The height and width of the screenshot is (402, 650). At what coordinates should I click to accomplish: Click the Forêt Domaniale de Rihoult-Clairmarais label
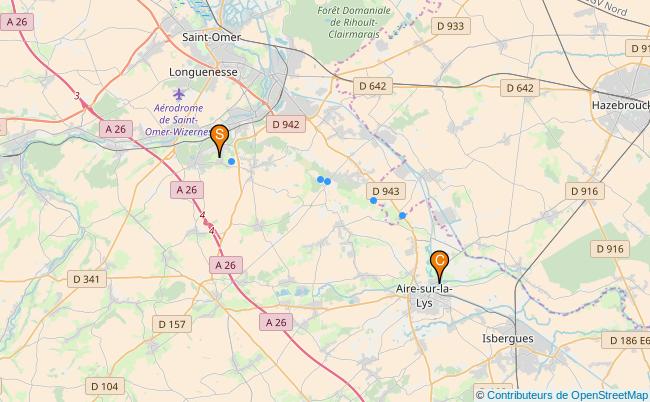354,22
